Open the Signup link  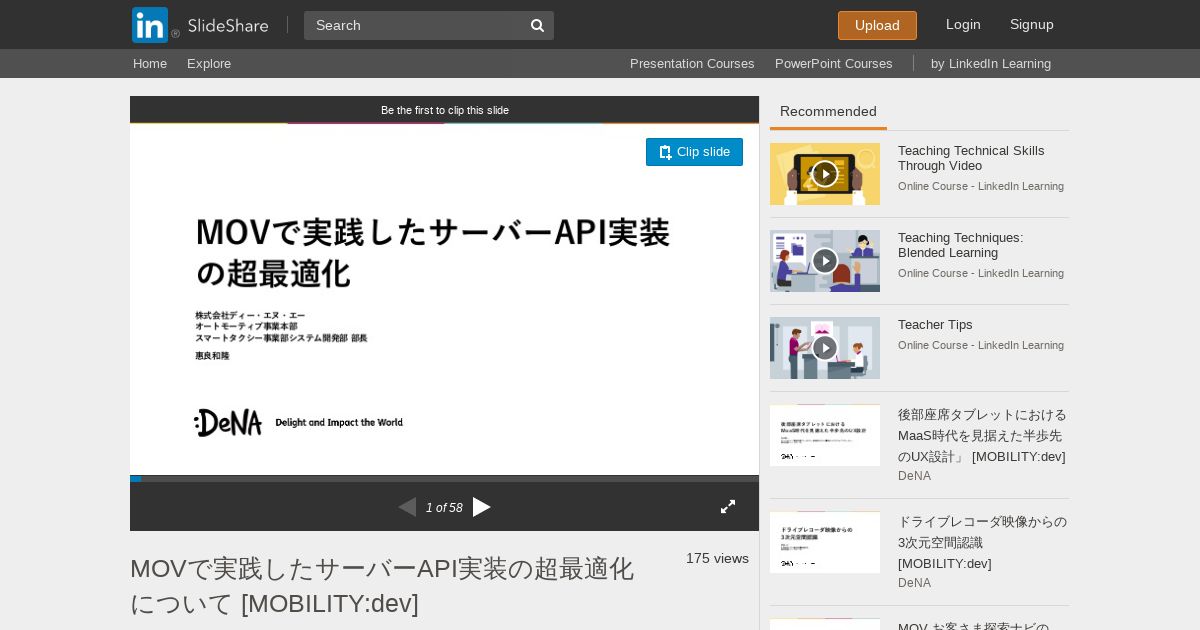pyautogui.click(x=1032, y=24)
